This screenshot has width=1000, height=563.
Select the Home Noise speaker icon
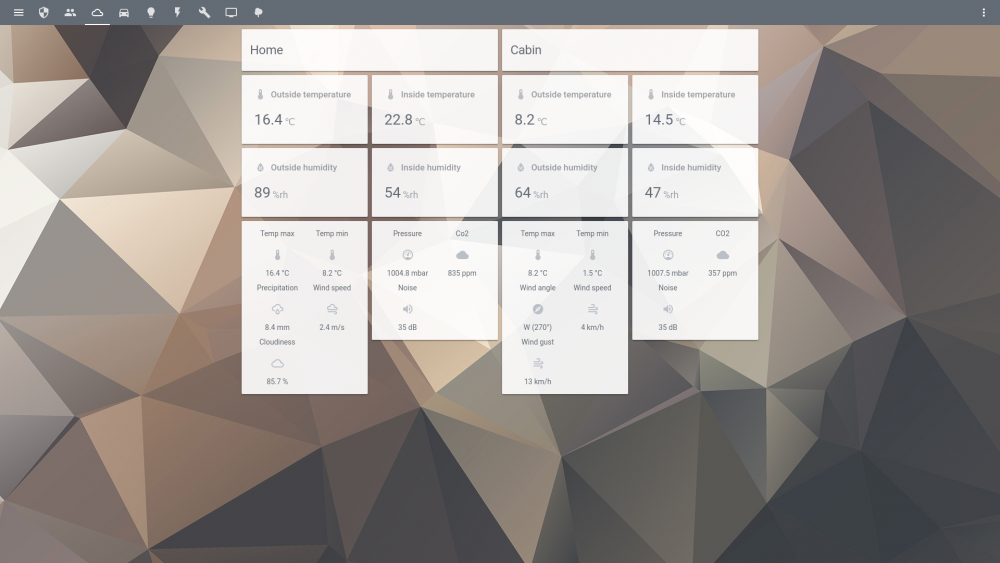coord(407,309)
